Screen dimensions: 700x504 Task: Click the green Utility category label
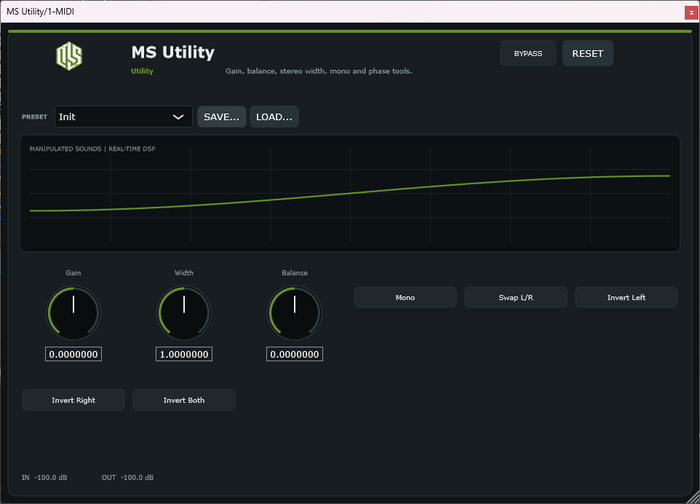coord(142,71)
